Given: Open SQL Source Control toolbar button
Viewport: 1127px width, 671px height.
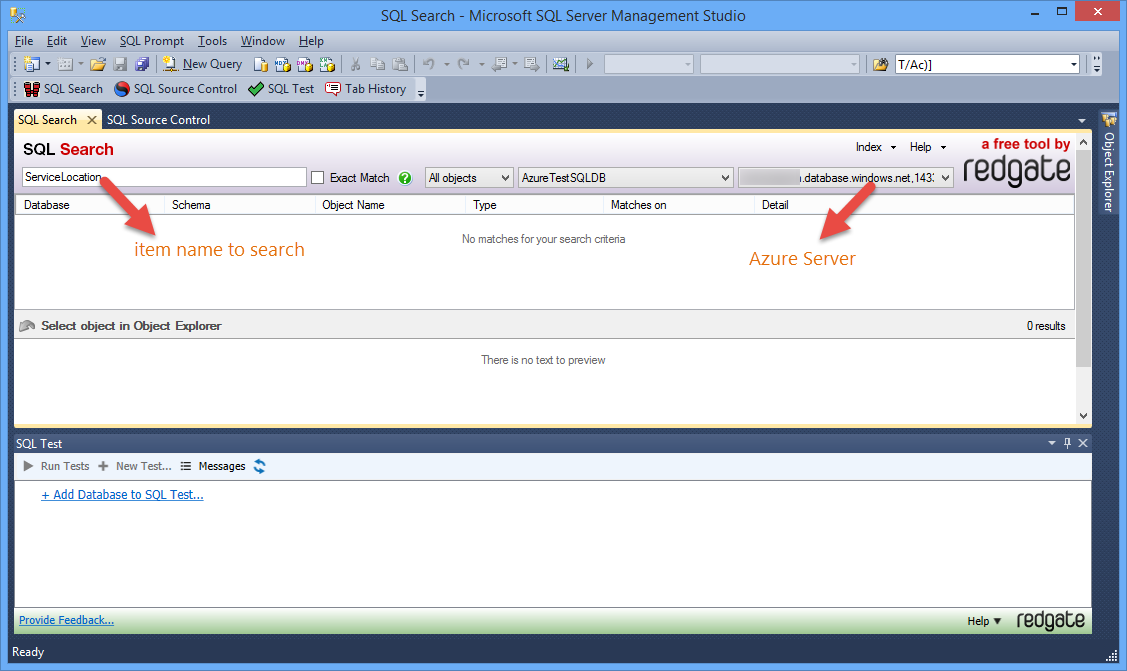Looking at the screenshot, I should tap(175, 89).
